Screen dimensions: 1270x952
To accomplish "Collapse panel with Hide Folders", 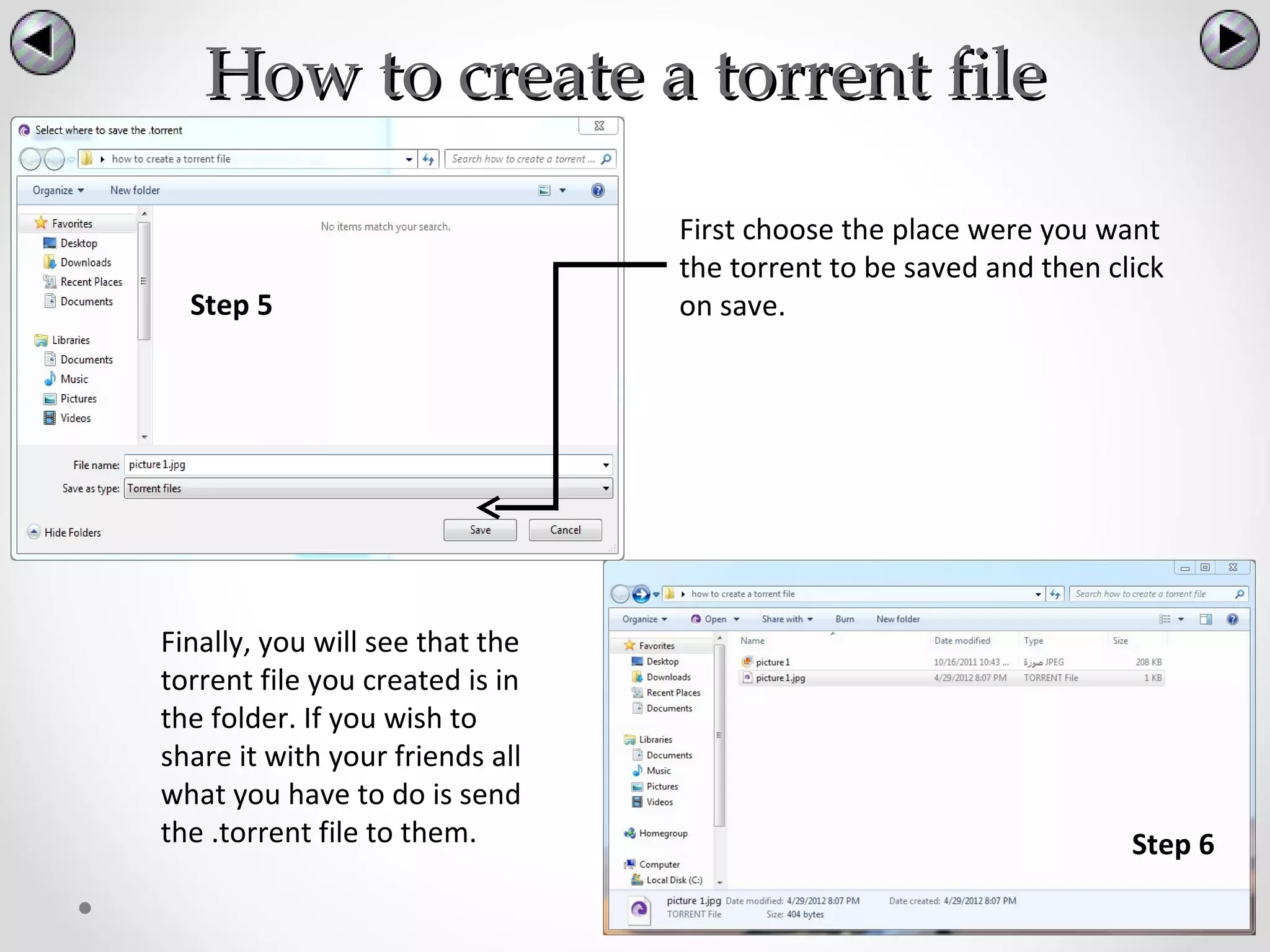I will (64, 532).
